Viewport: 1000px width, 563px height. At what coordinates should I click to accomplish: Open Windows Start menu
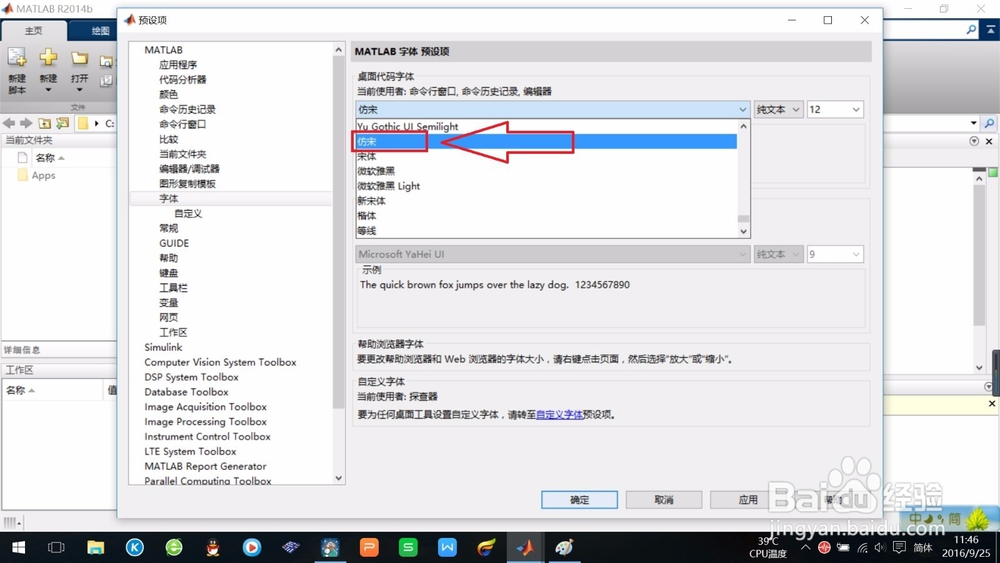18,548
